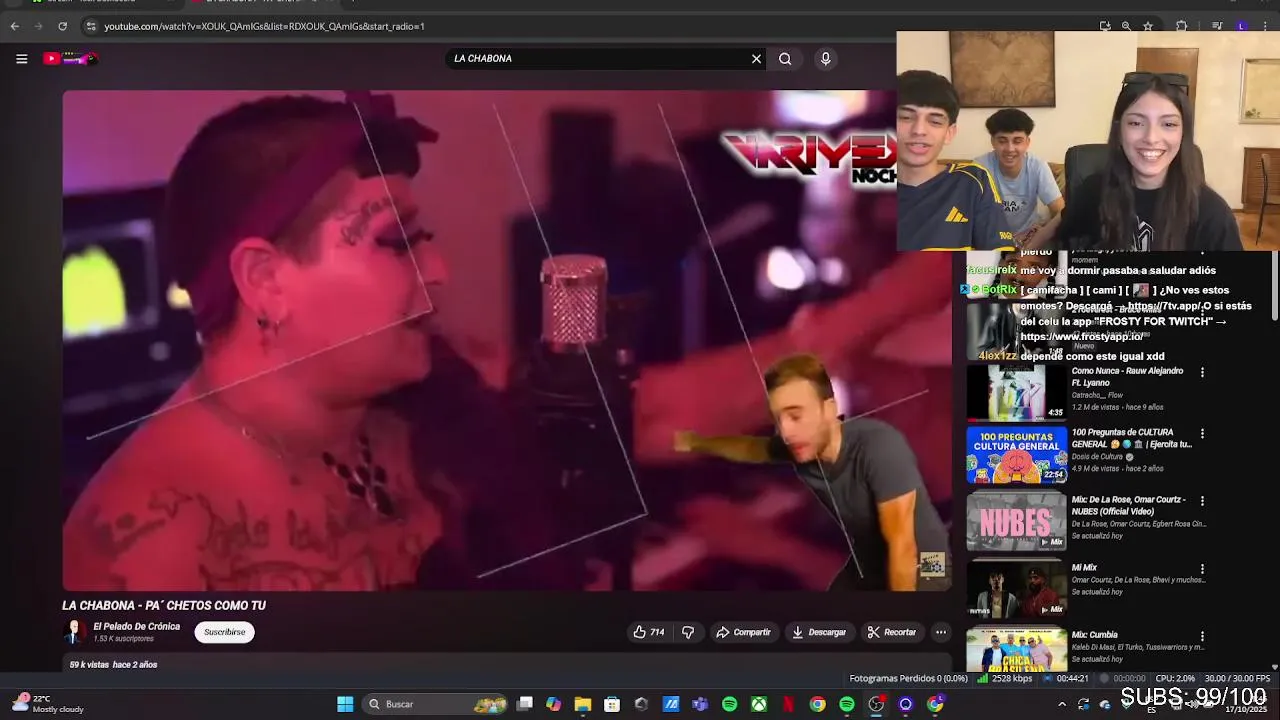Clear the search text with the X

[756, 59]
